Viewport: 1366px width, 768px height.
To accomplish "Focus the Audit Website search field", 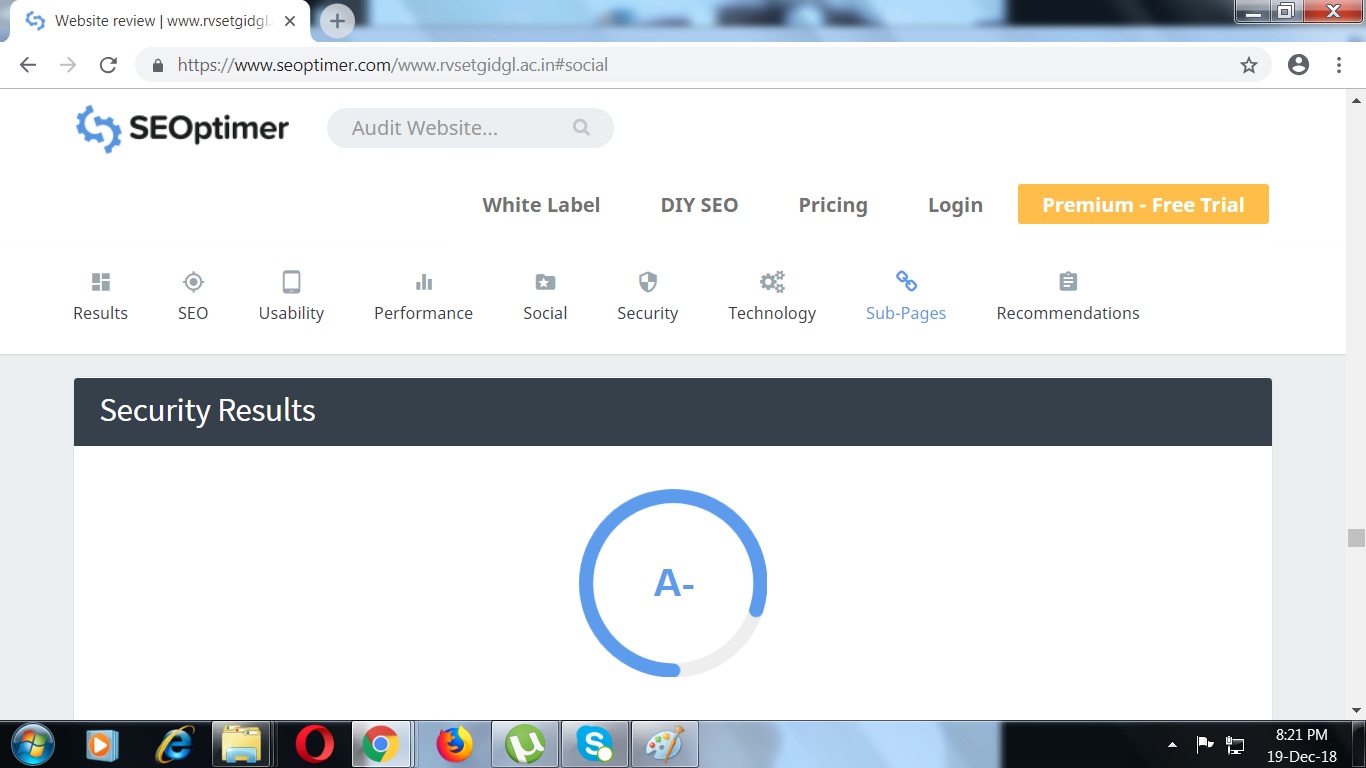I will [x=450, y=128].
